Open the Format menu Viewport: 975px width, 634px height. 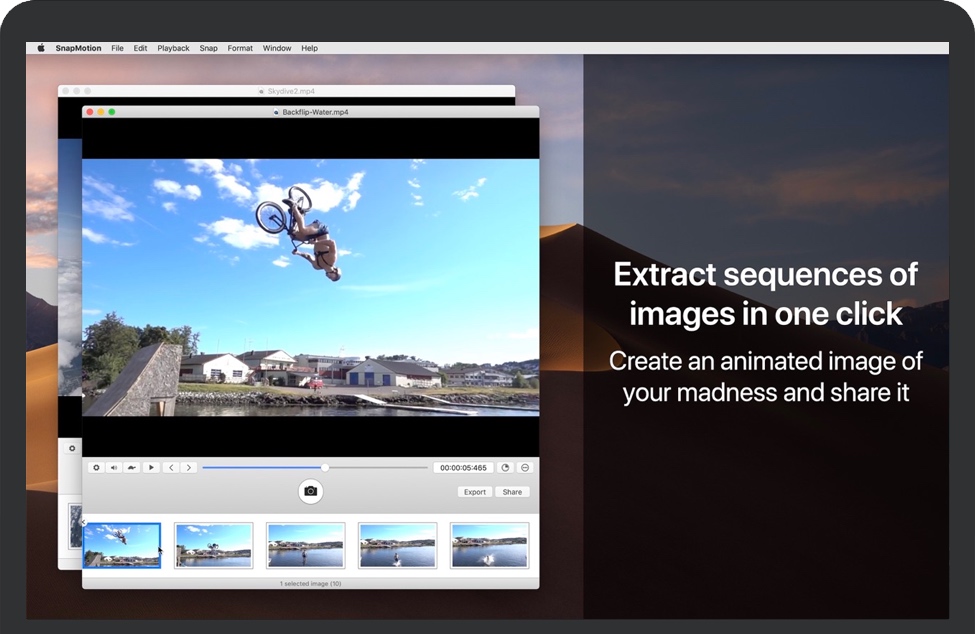pos(240,48)
